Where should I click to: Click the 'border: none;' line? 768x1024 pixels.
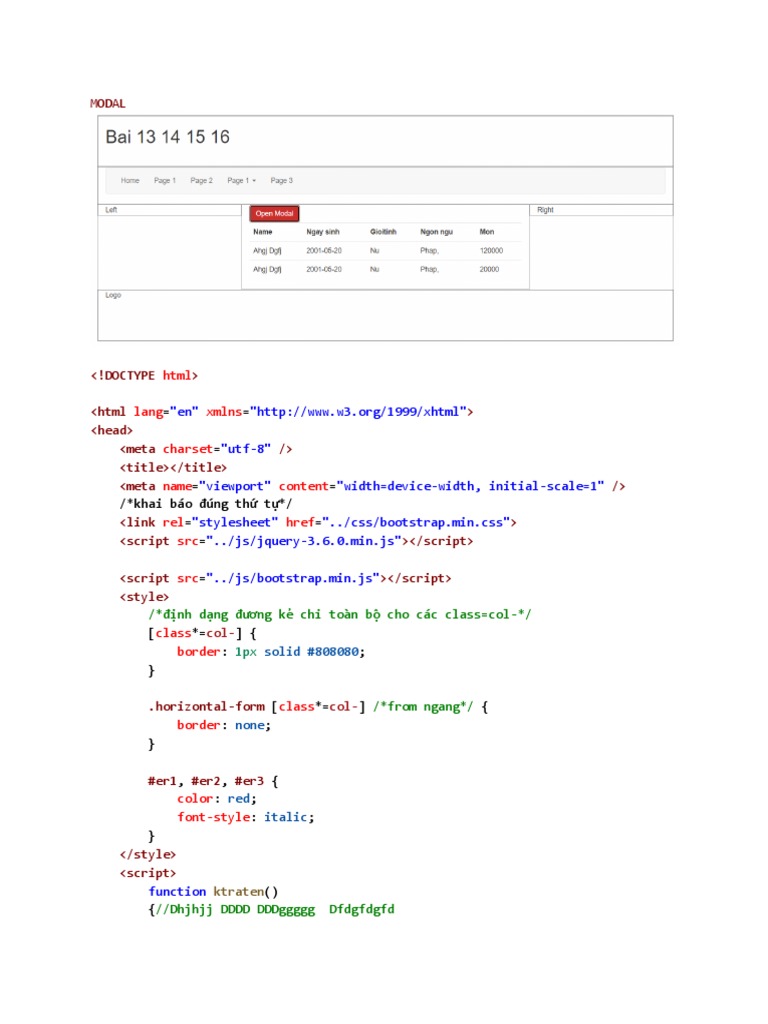[x=223, y=725]
